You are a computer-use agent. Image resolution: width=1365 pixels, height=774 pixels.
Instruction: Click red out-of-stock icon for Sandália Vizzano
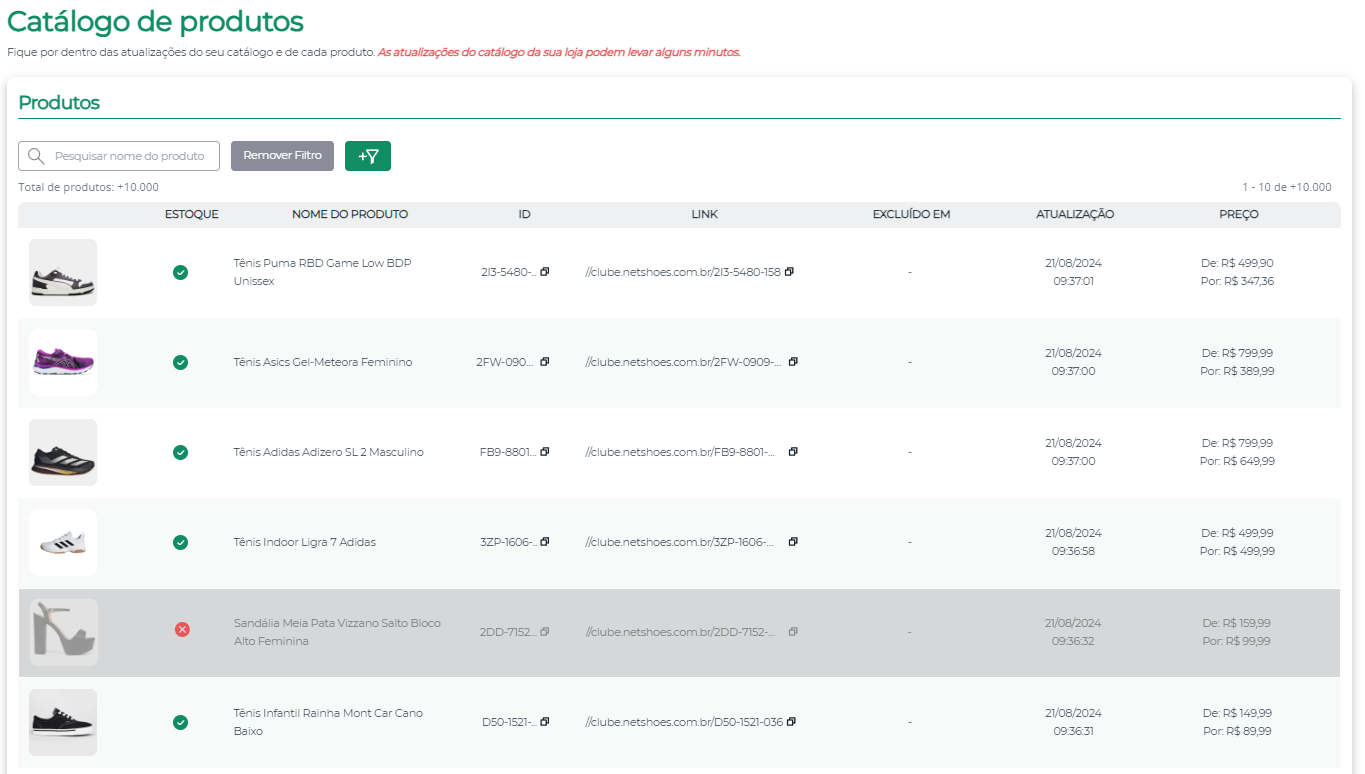(x=182, y=630)
